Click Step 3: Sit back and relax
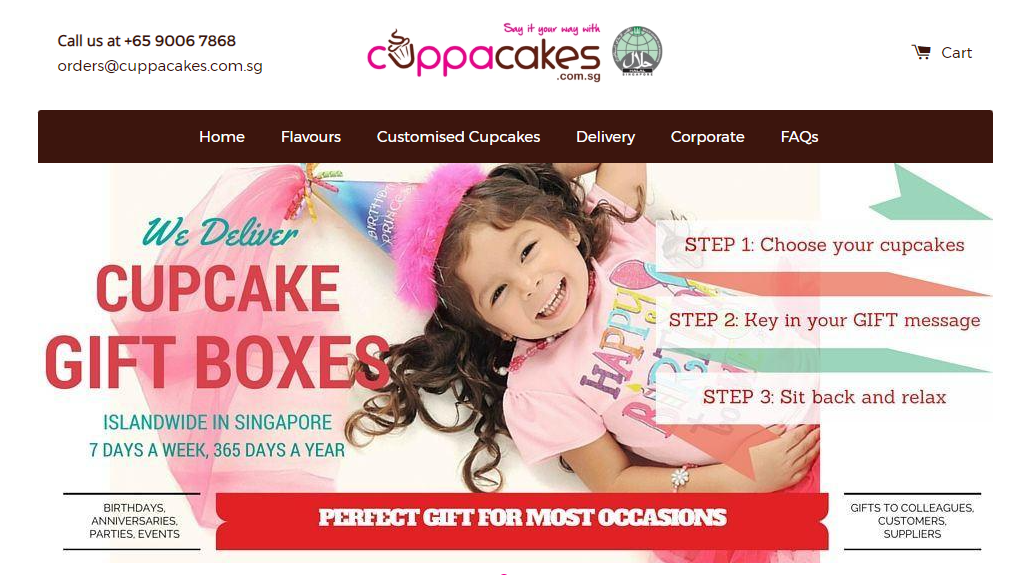This screenshot has width=1016, height=575. [824, 397]
